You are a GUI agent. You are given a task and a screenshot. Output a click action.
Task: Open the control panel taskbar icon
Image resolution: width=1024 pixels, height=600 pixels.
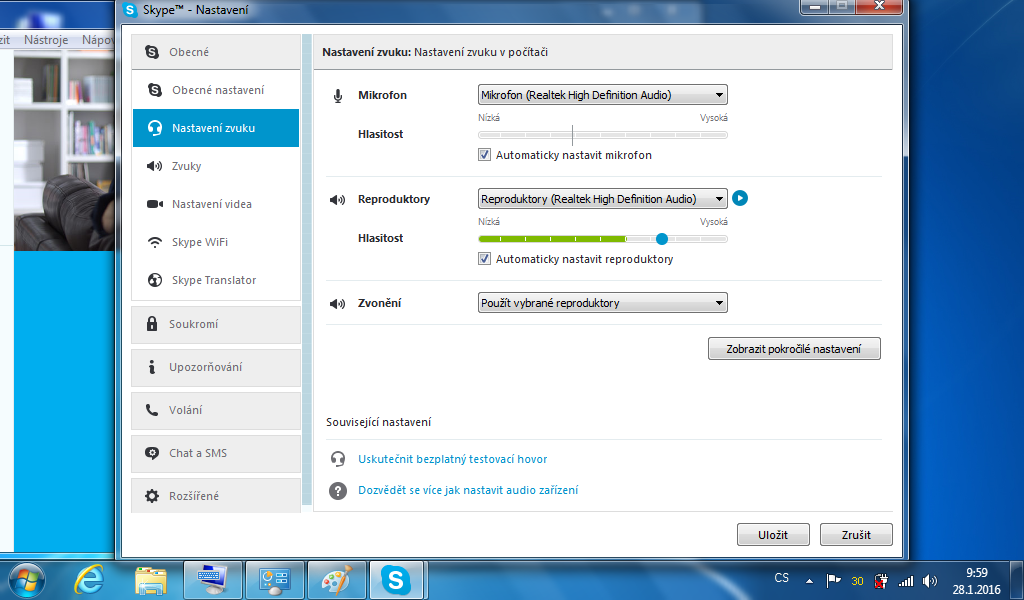click(274, 580)
